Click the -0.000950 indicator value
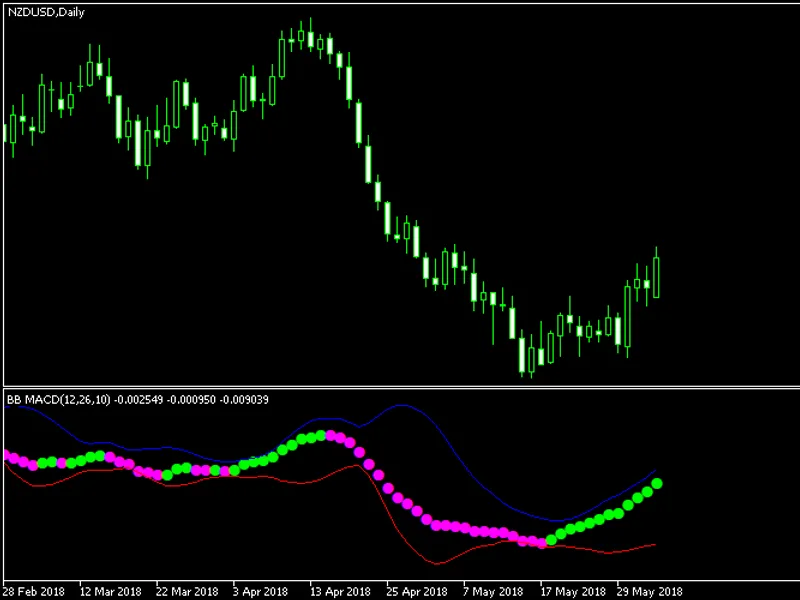This screenshot has height=600, width=800. (x=191, y=399)
